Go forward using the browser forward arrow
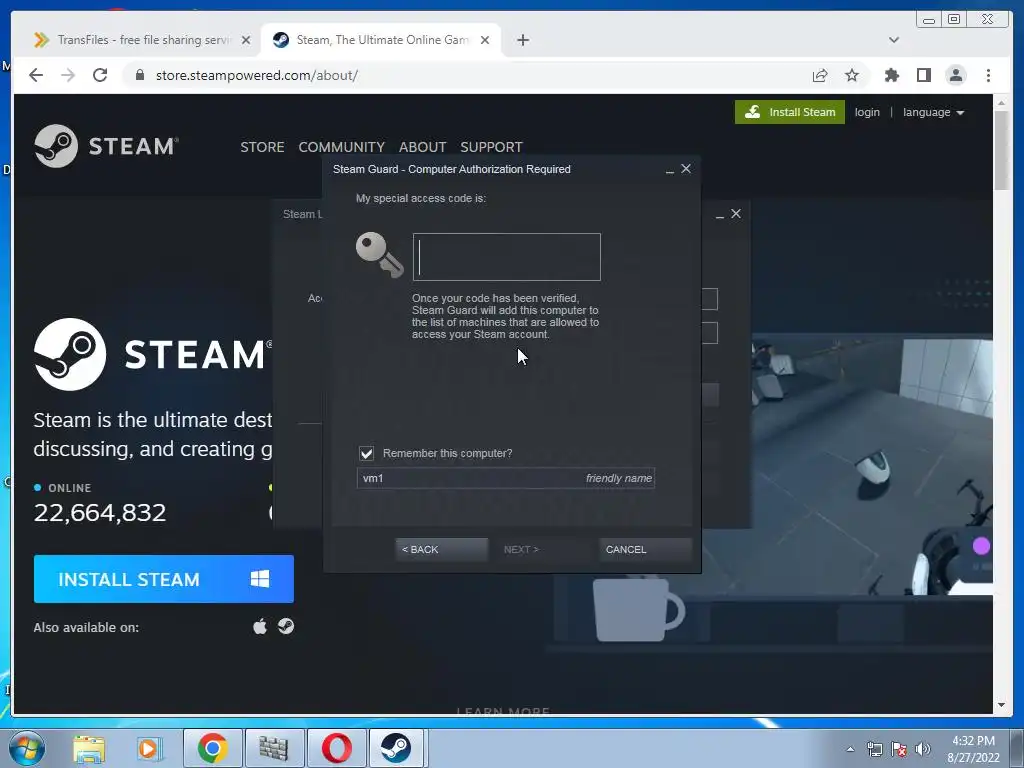The width and height of the screenshot is (1024, 768). pyautogui.click(x=68, y=75)
